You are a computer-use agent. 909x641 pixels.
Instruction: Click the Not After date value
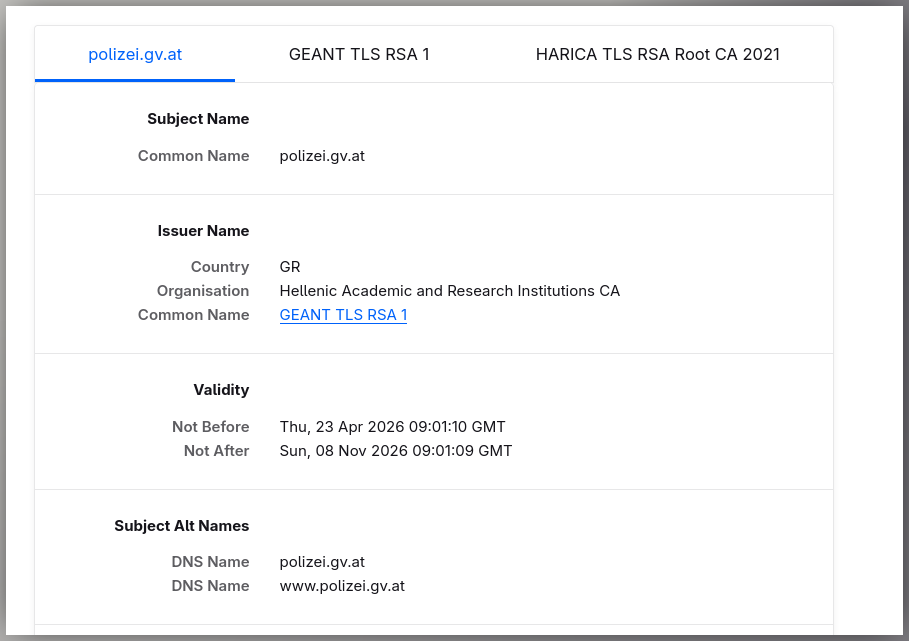(x=395, y=450)
